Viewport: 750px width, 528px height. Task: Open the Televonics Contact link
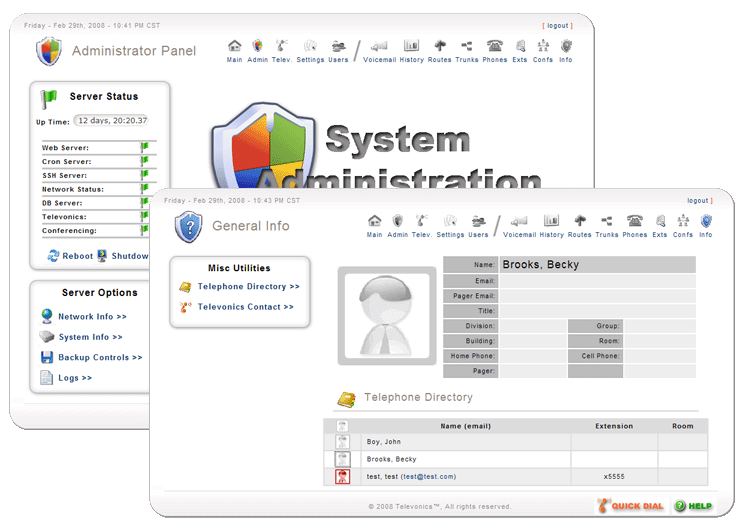point(245,307)
